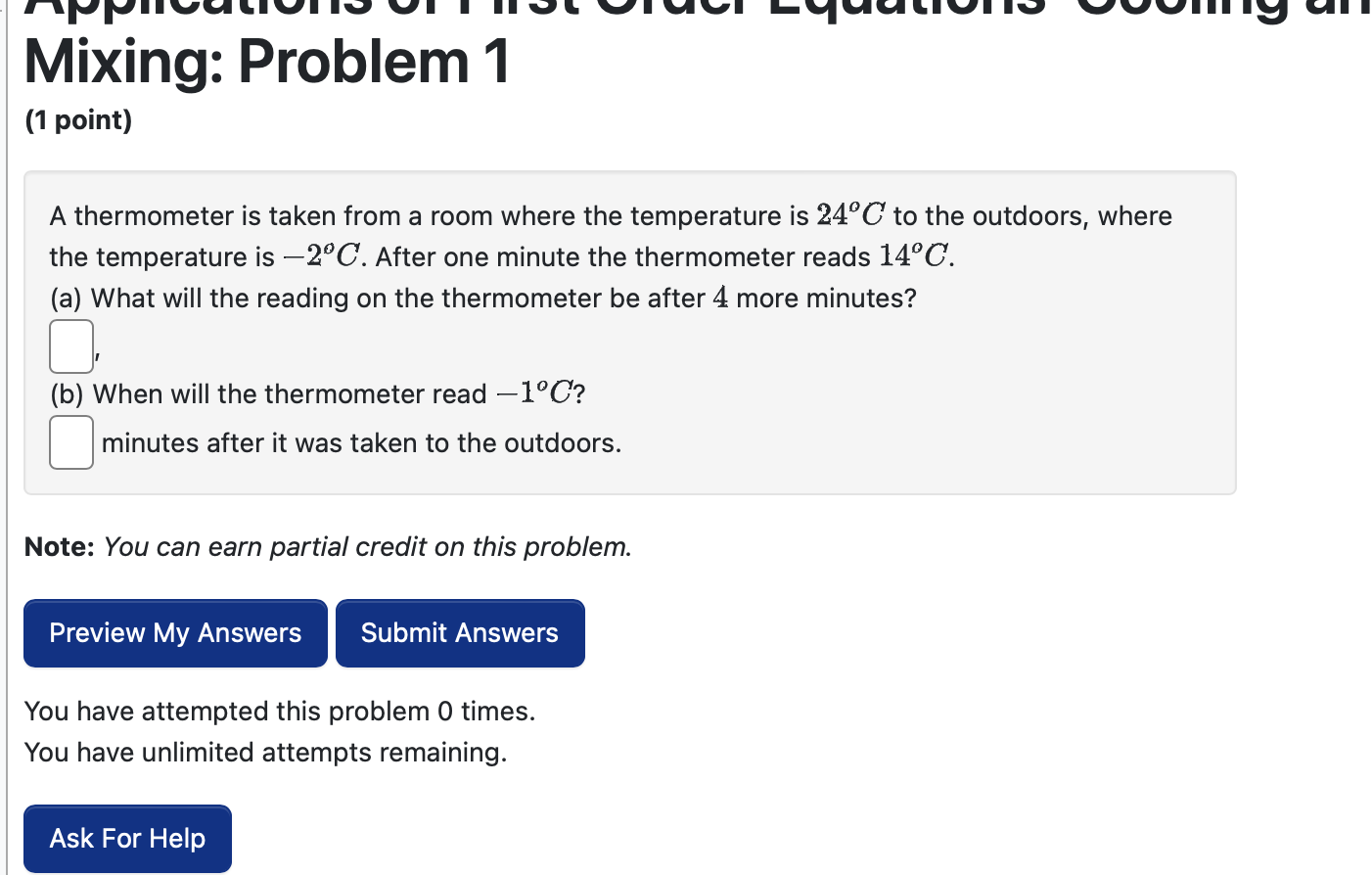Screen dimensions: 1372x875
Task: Click the answer field for part (b) minutes
Action: pyautogui.click(x=70, y=441)
